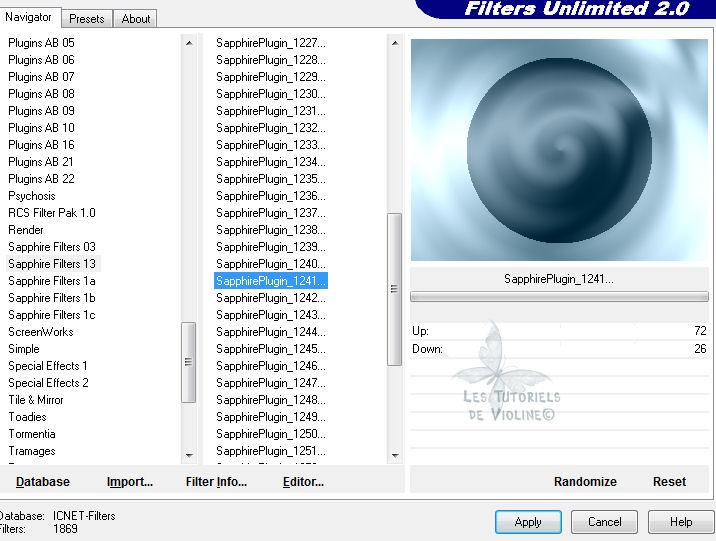The width and height of the screenshot is (716, 541).
Task: Choose SapphirePlugin_1242 from filter list
Action: (270, 298)
